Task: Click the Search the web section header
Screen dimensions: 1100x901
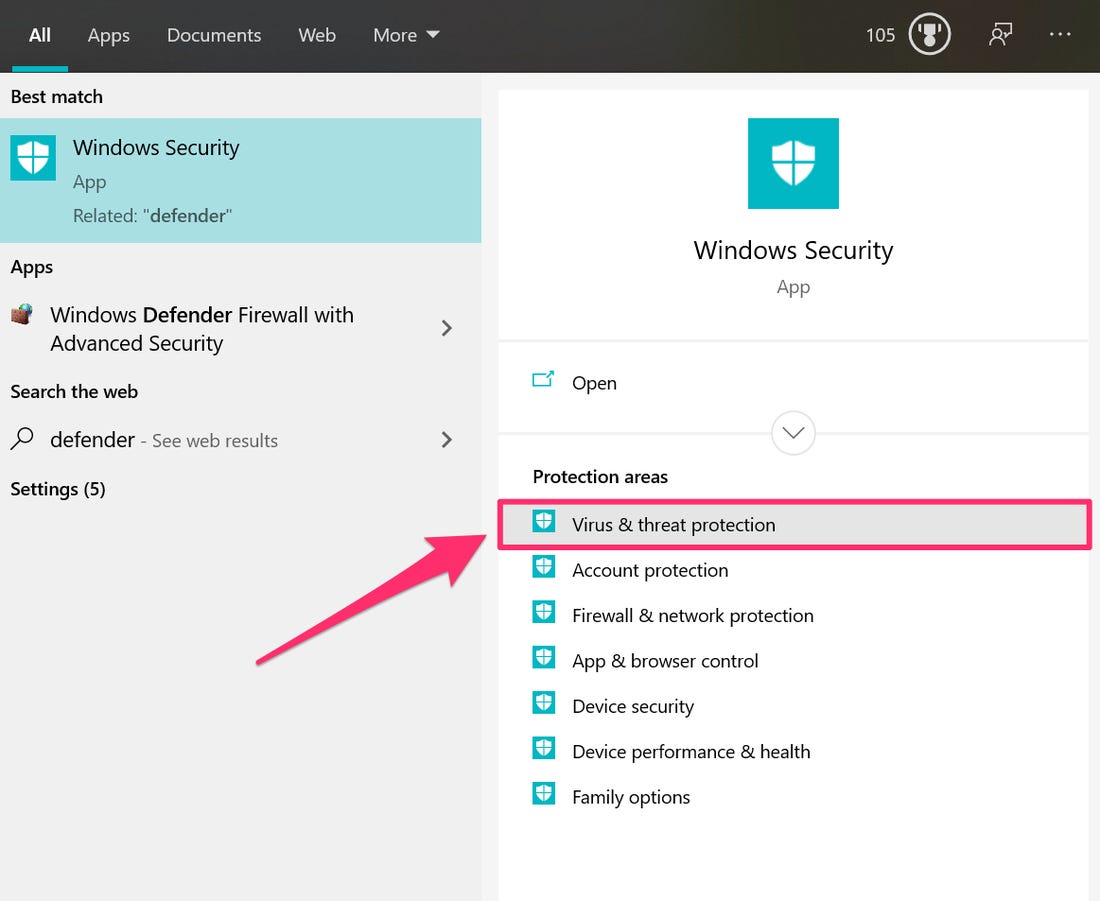Action: pos(74,392)
